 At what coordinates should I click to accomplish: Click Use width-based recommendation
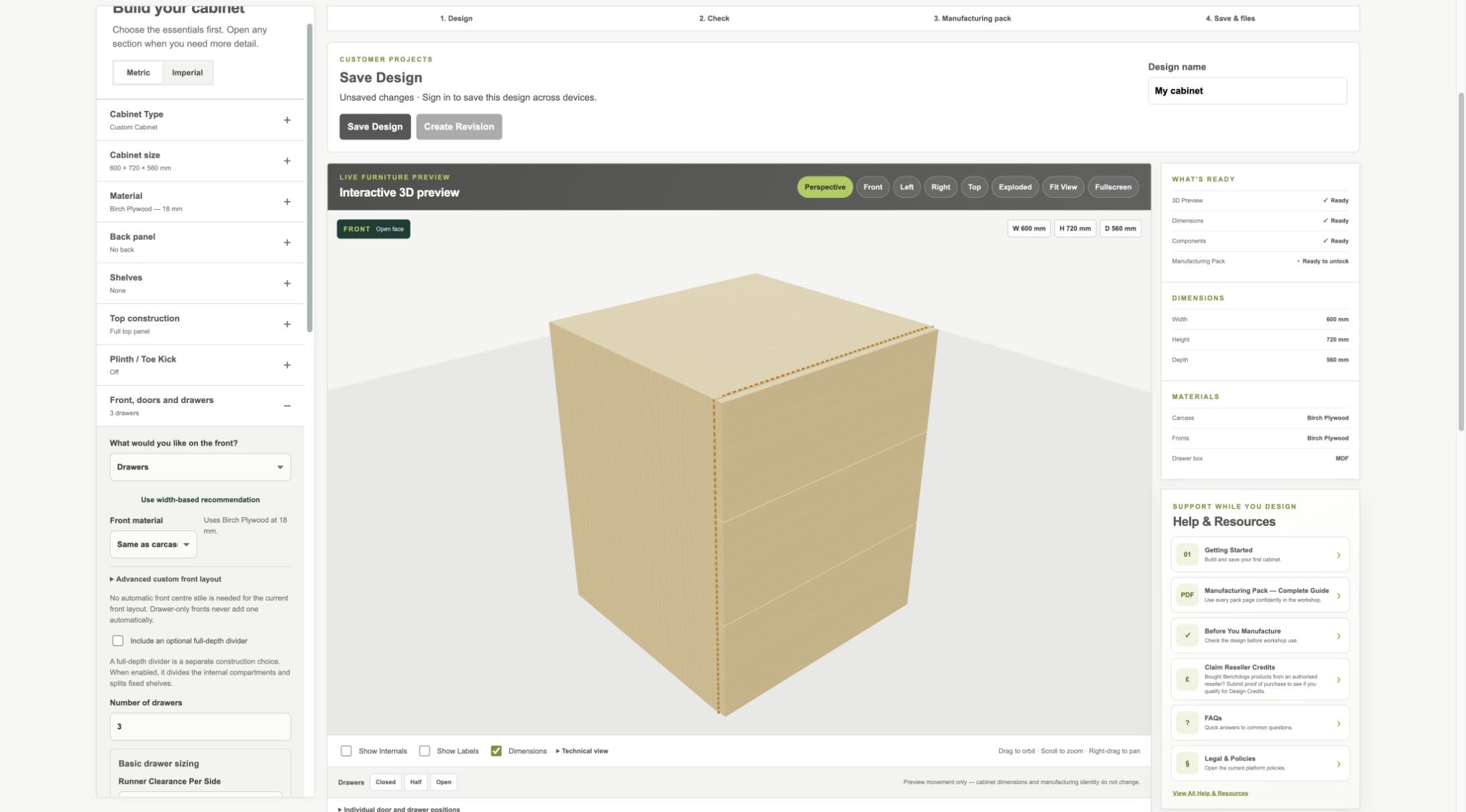tap(200, 499)
